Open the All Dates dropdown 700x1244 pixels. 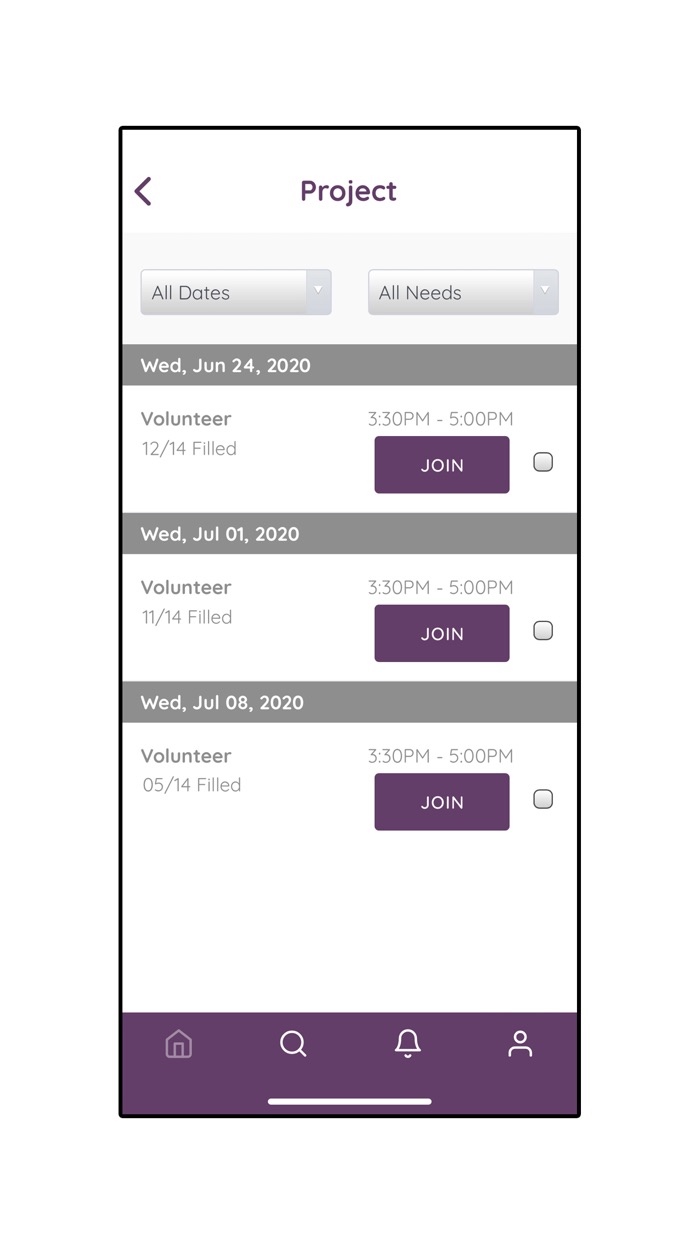[224, 293]
